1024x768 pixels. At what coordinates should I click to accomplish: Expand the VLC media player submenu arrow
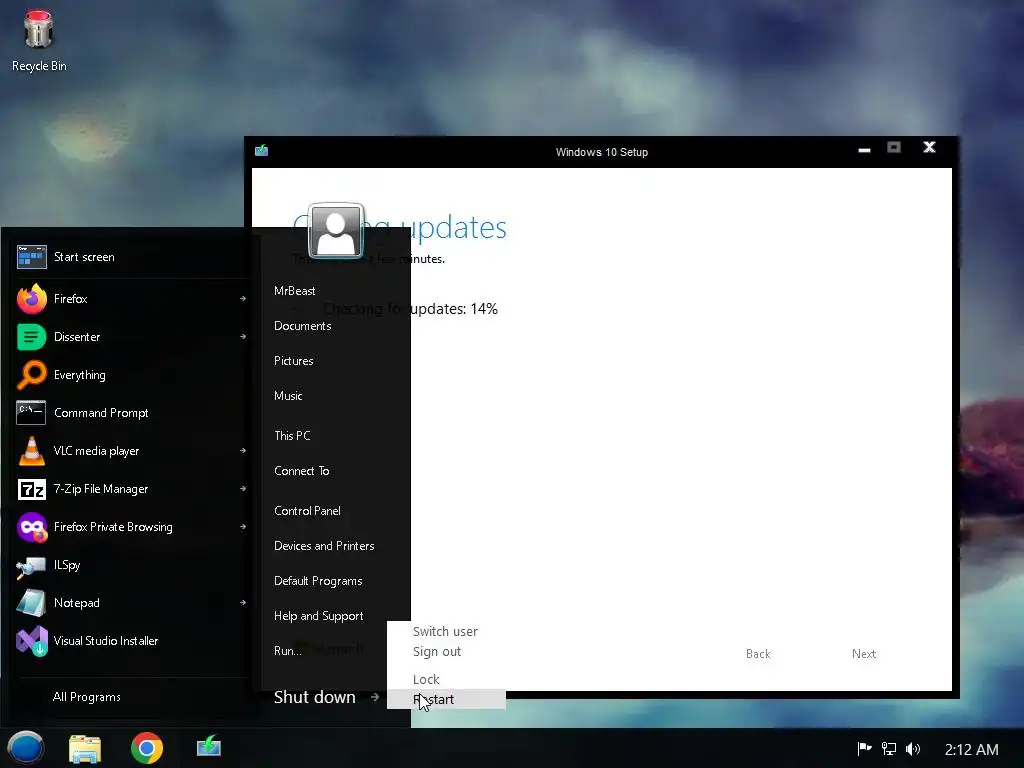click(x=243, y=451)
